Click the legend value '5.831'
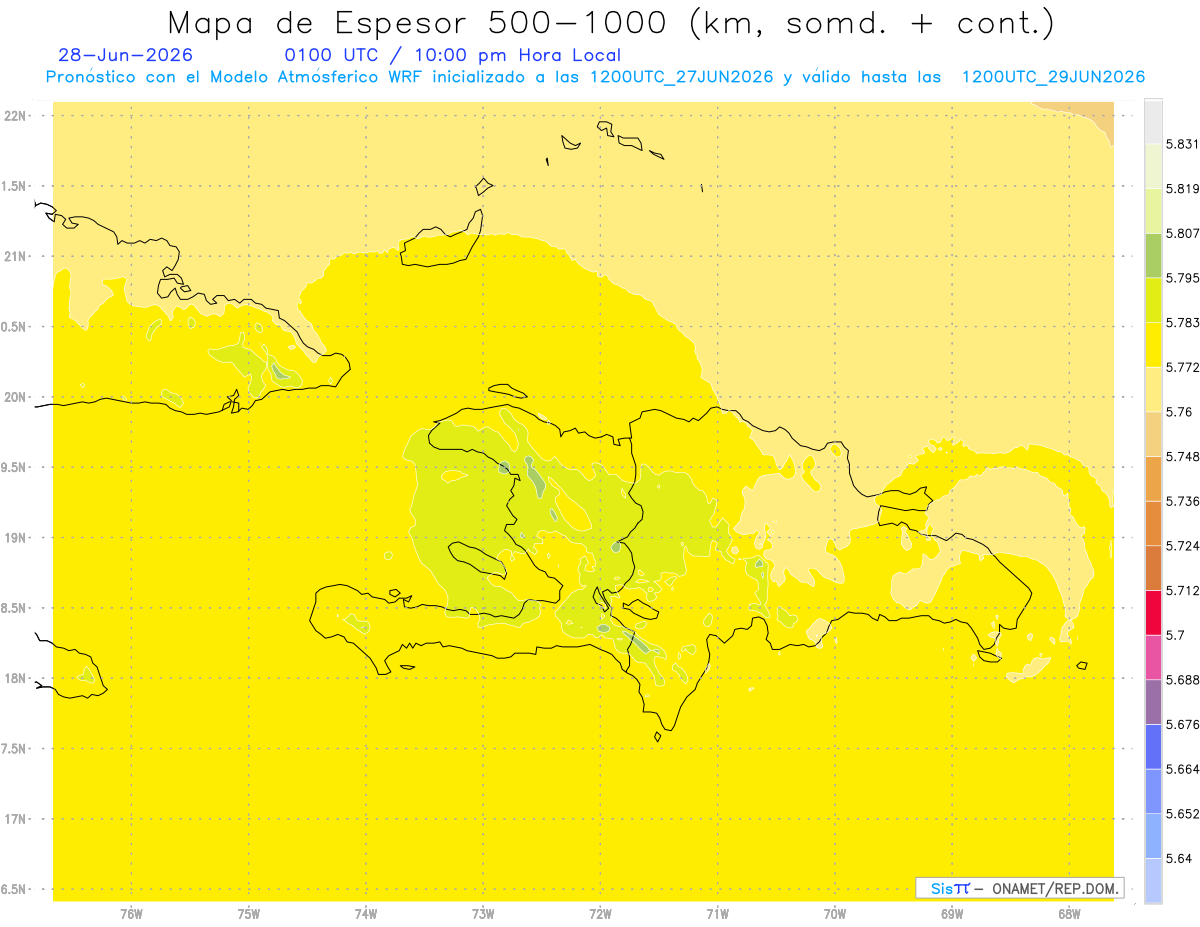The width and height of the screenshot is (1200, 927). click(1183, 144)
